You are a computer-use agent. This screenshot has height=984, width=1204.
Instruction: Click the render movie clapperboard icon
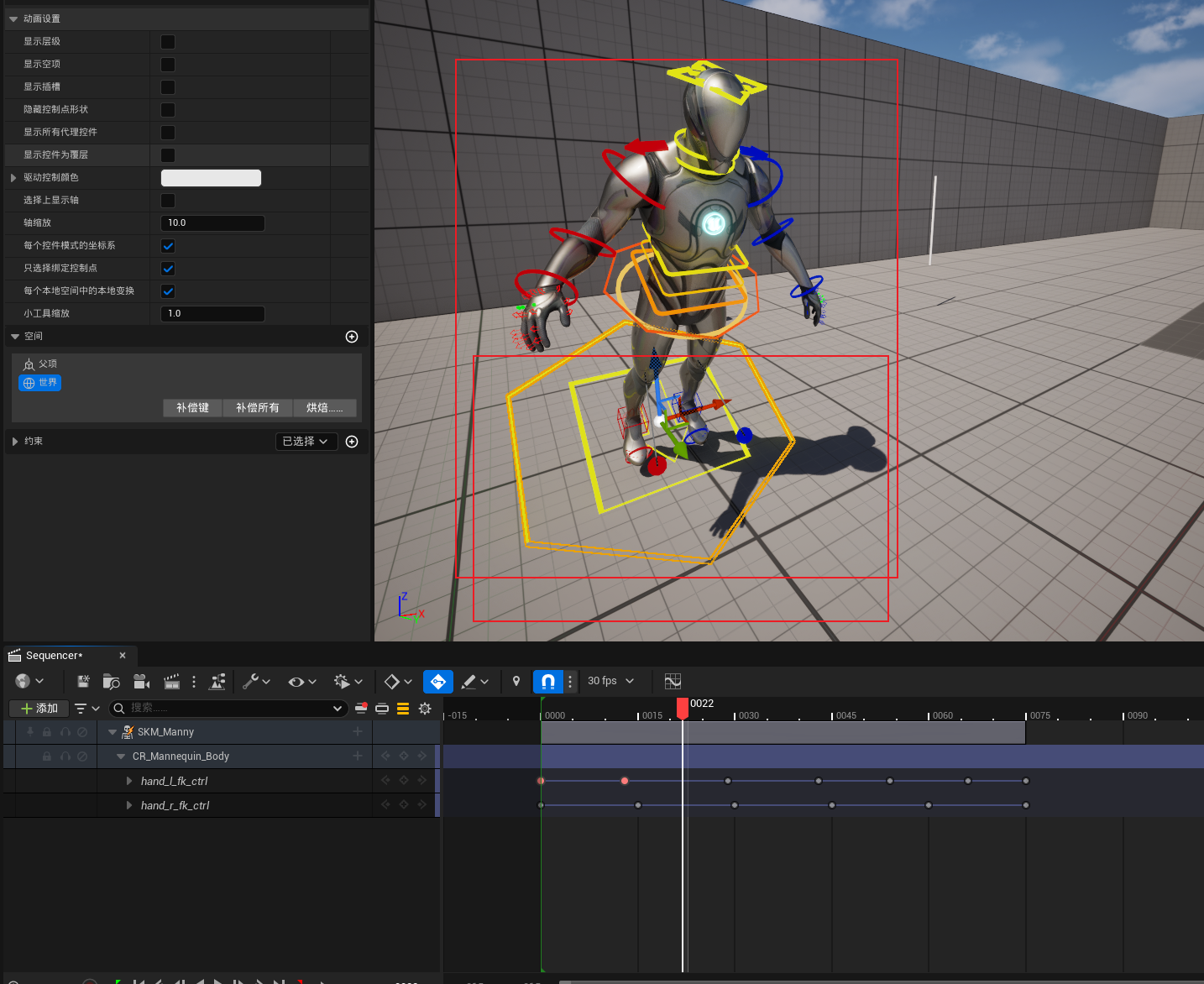[x=171, y=682]
